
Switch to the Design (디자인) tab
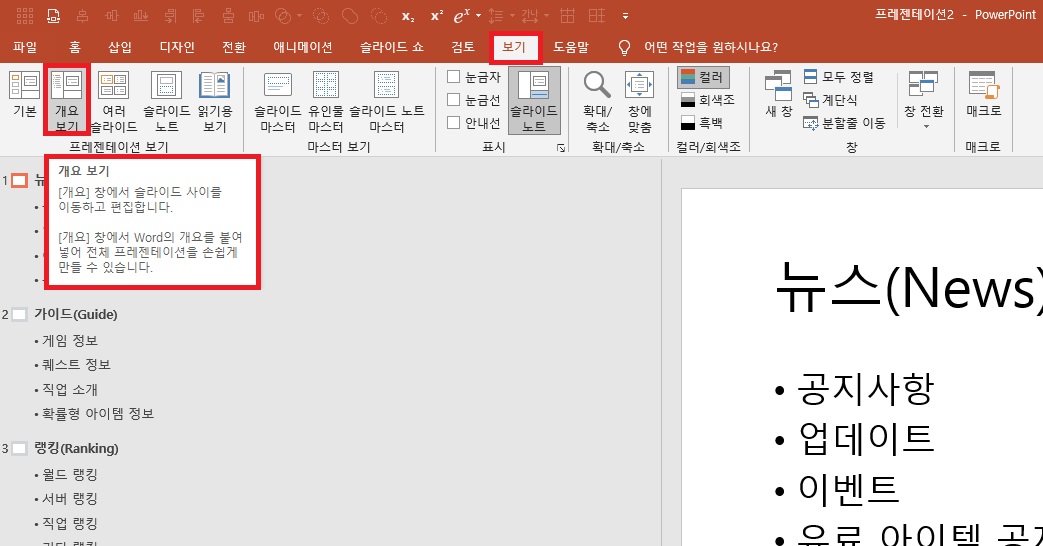(177, 47)
